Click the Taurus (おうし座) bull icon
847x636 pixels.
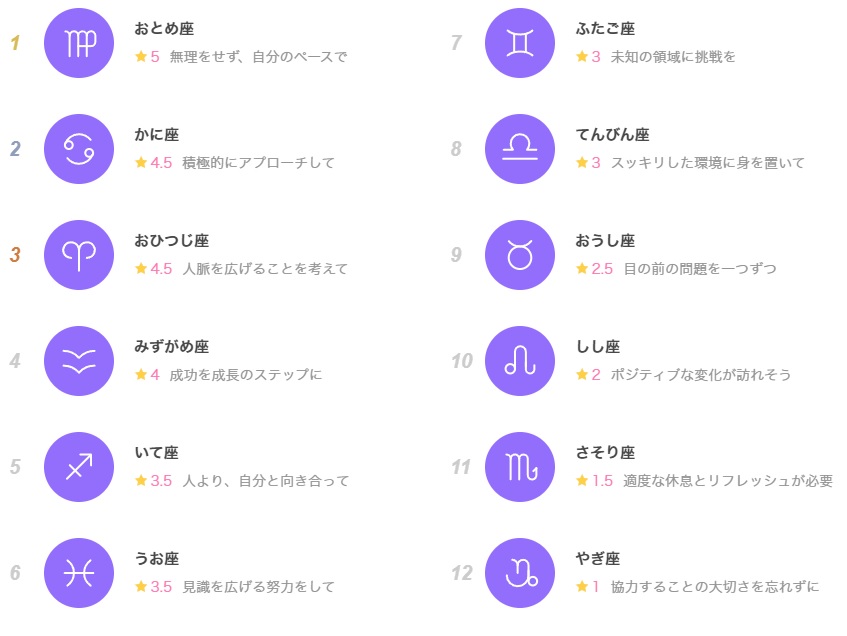tap(520, 255)
